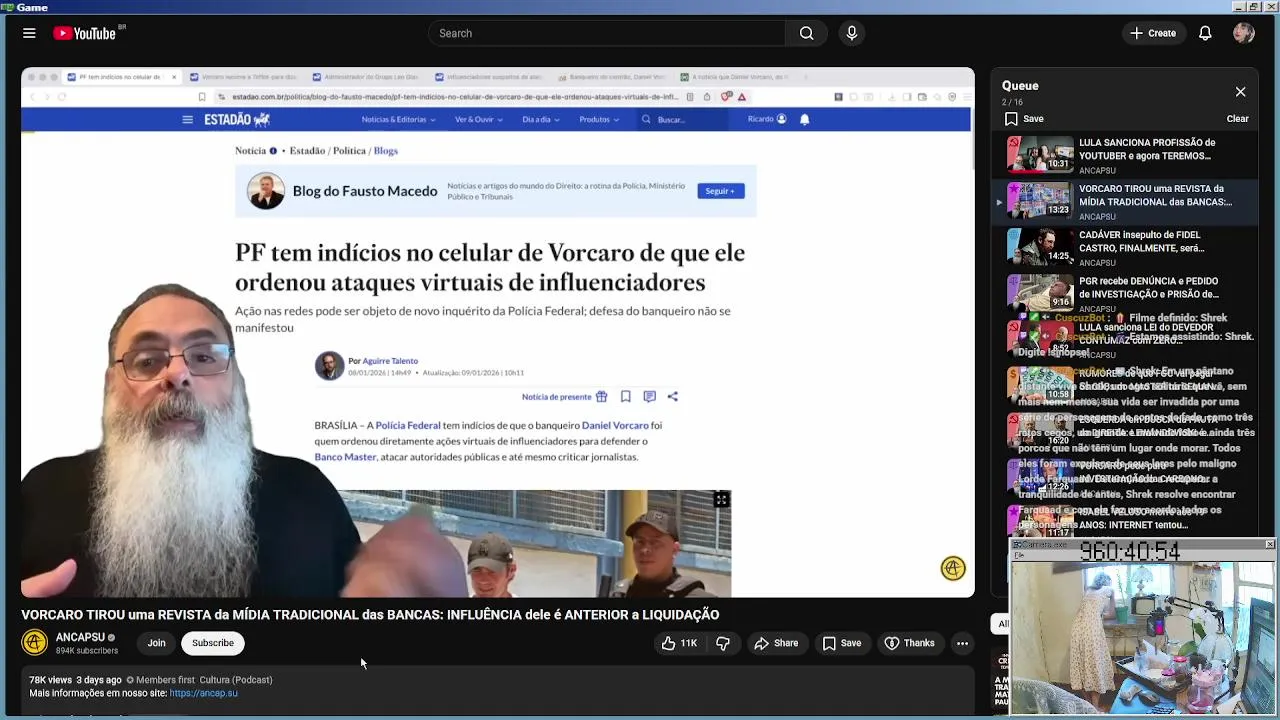The height and width of the screenshot is (720, 1280).
Task: Open the https://ancap.su link in description
Action: pos(203,693)
